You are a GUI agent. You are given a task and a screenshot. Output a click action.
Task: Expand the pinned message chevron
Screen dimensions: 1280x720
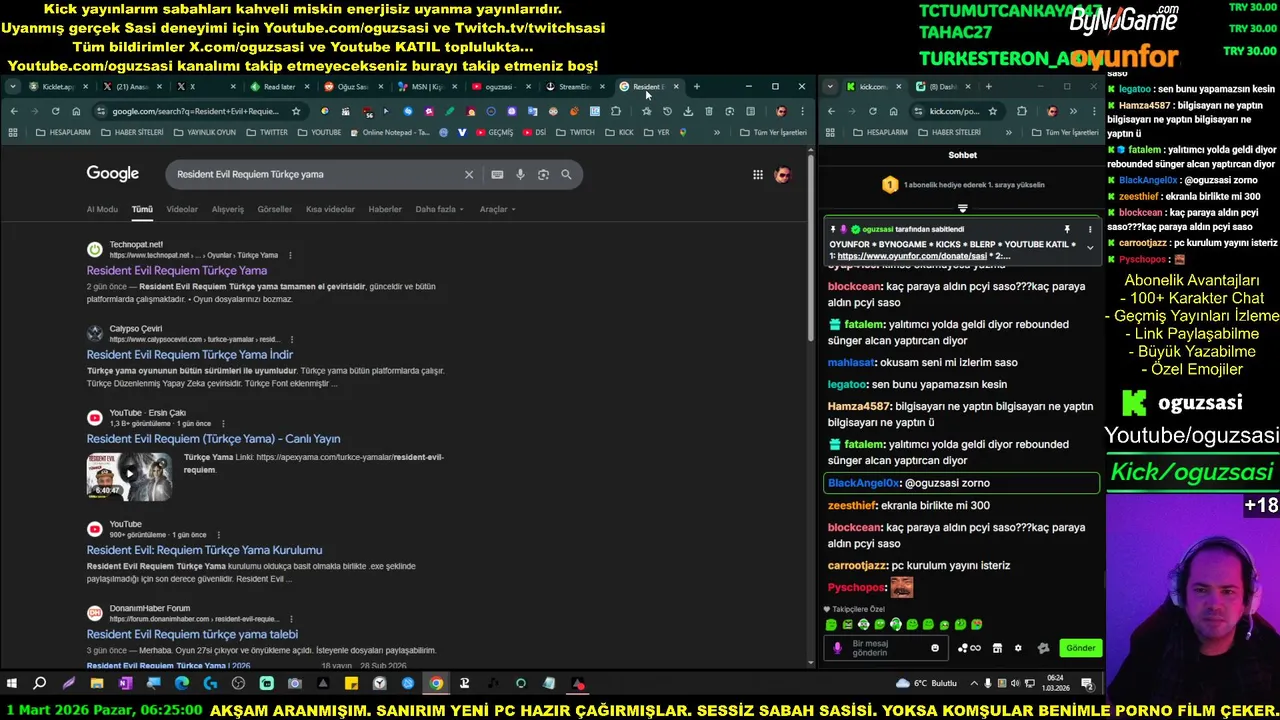point(1090,246)
